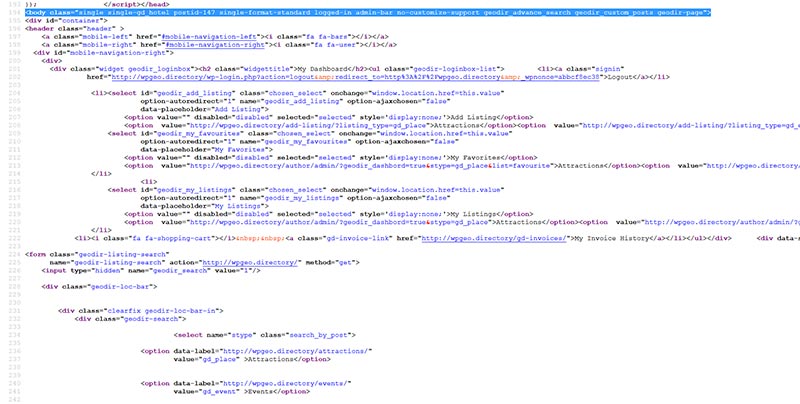The height and width of the screenshot is (404, 800).
Task: Click data-label events URL value
Action: pos(287,384)
